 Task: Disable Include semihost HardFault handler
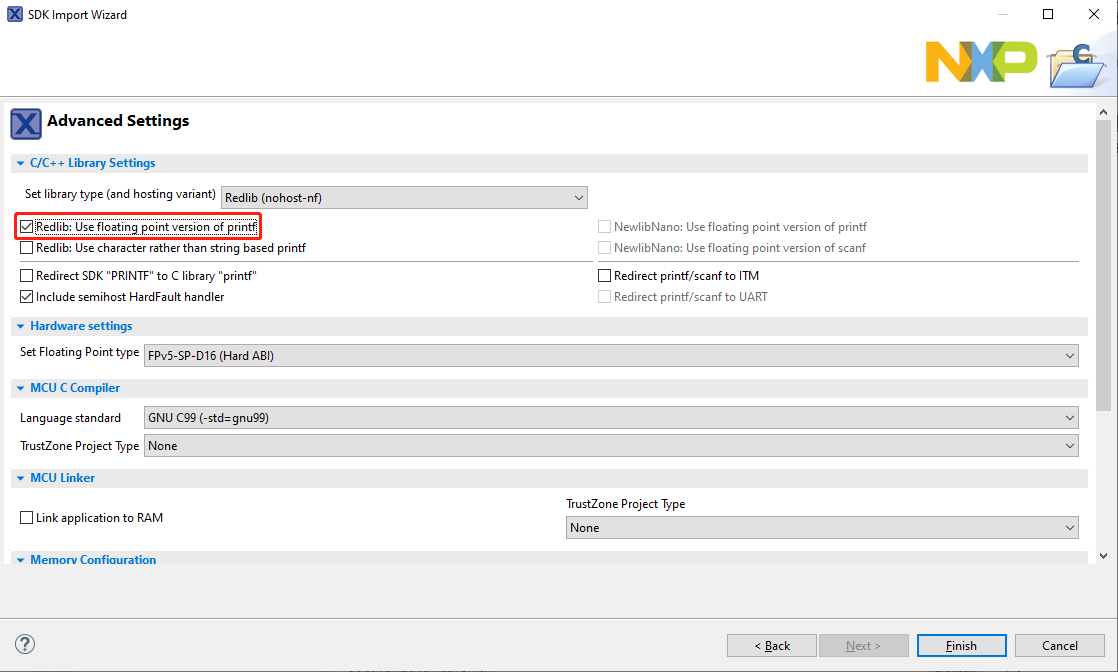click(27, 297)
